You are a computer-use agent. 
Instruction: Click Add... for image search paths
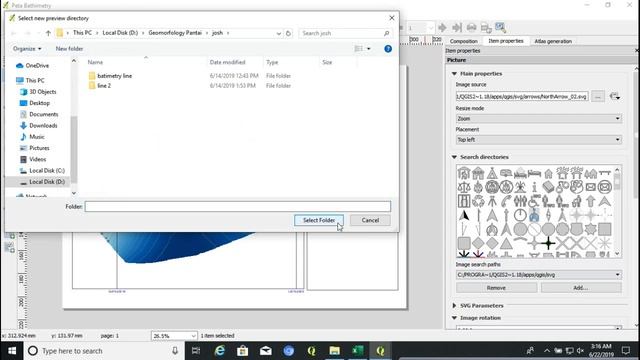pyautogui.click(x=581, y=288)
